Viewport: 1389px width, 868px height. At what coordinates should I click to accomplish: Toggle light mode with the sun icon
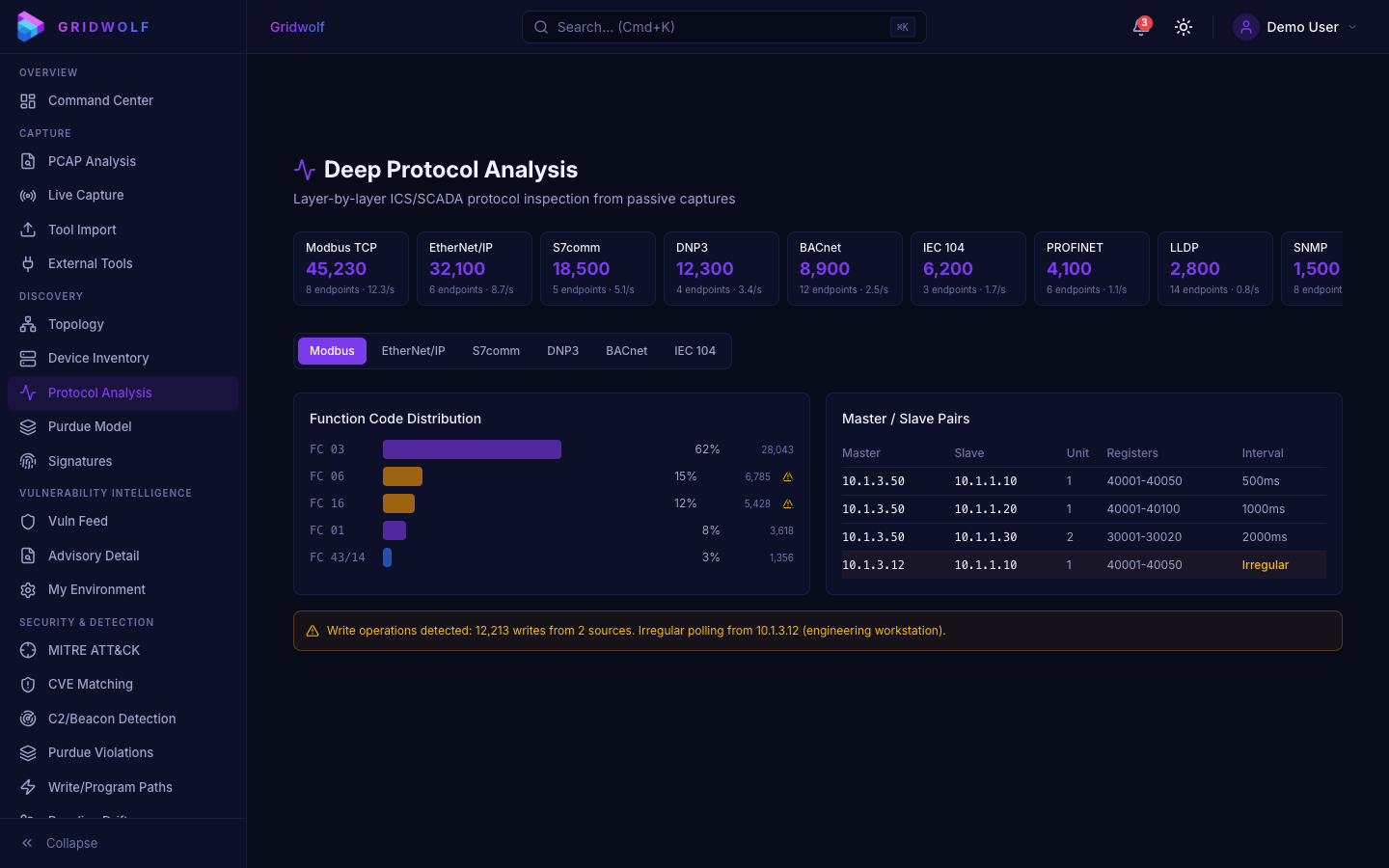pyautogui.click(x=1184, y=27)
